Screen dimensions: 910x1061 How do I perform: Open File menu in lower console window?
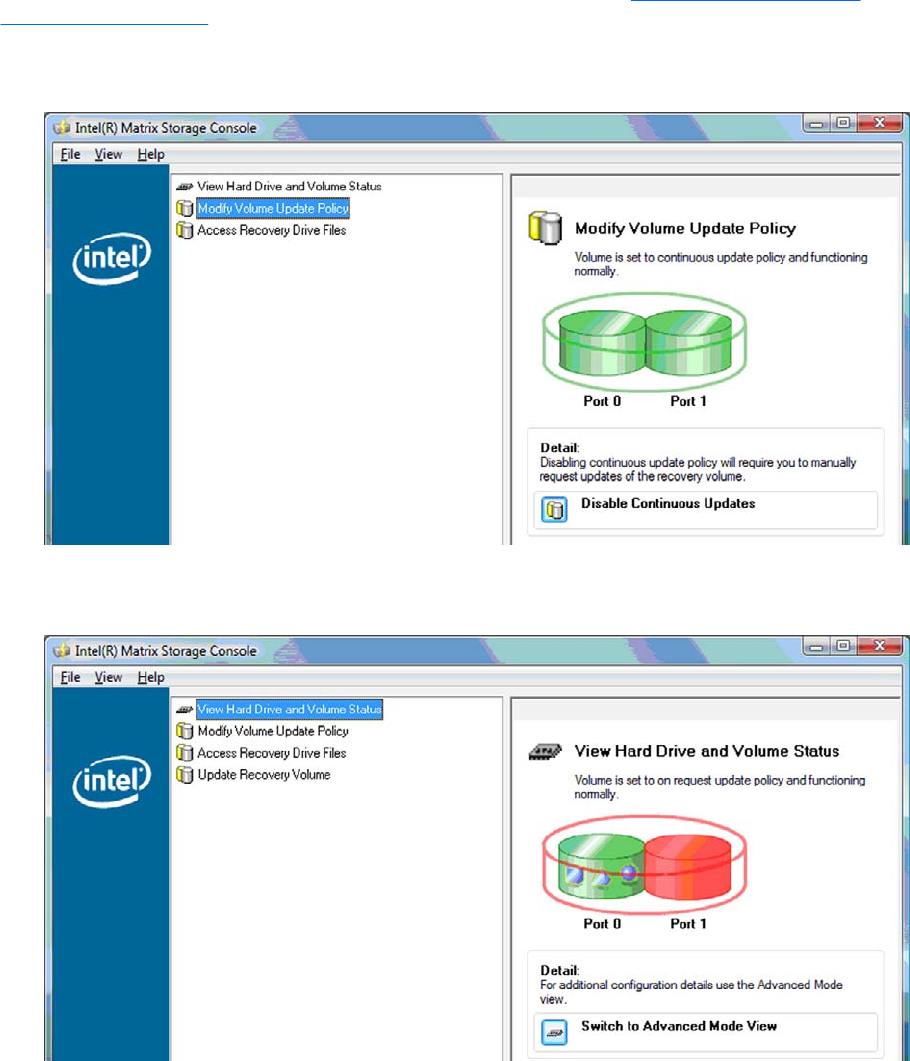point(70,677)
